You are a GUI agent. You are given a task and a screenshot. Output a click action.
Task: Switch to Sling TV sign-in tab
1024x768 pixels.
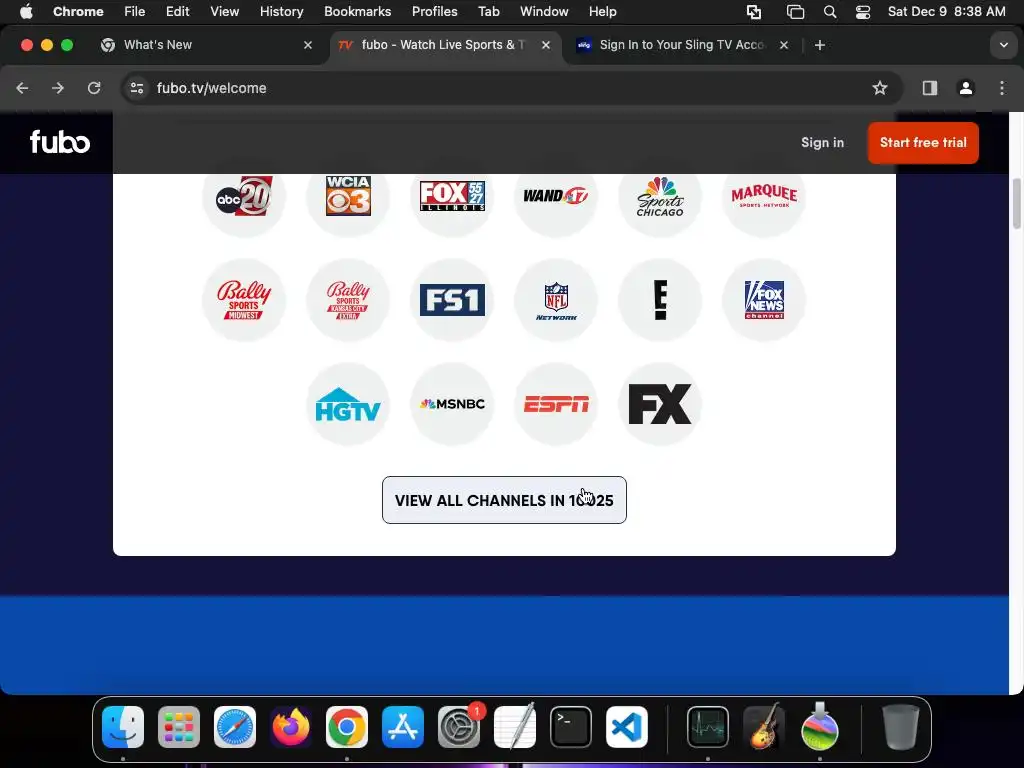point(681,45)
